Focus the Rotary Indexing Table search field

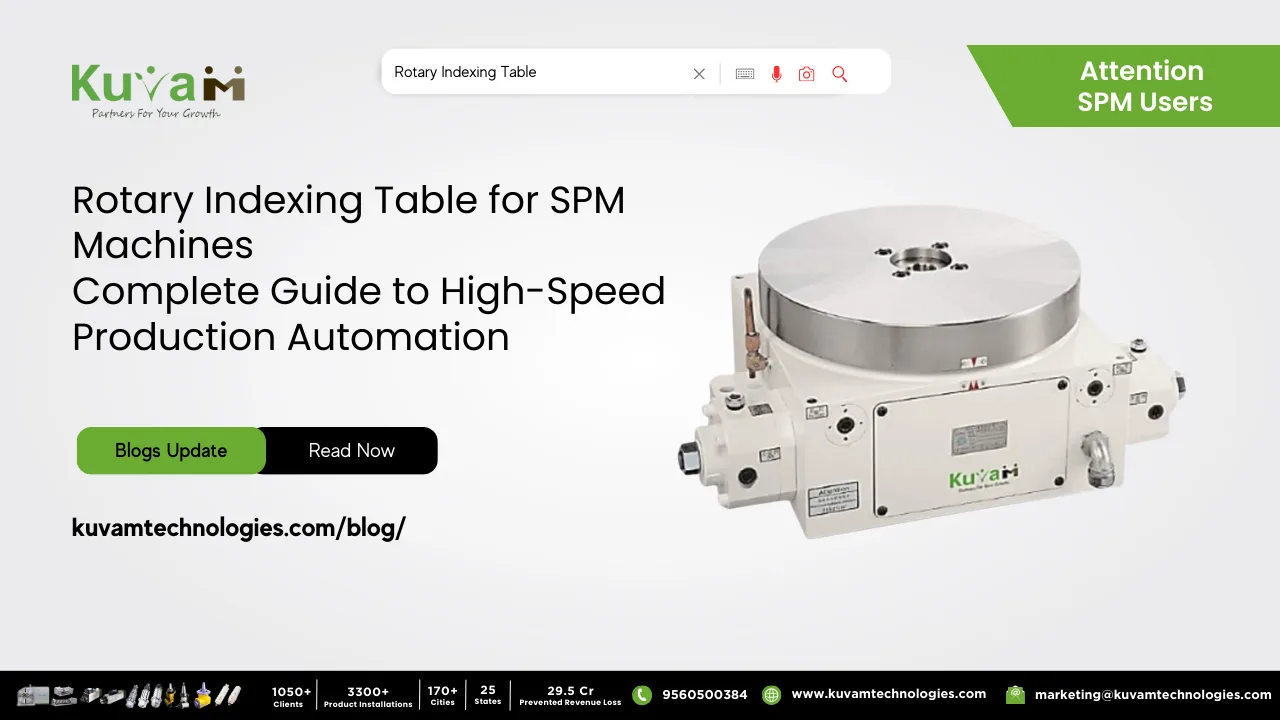pos(636,72)
